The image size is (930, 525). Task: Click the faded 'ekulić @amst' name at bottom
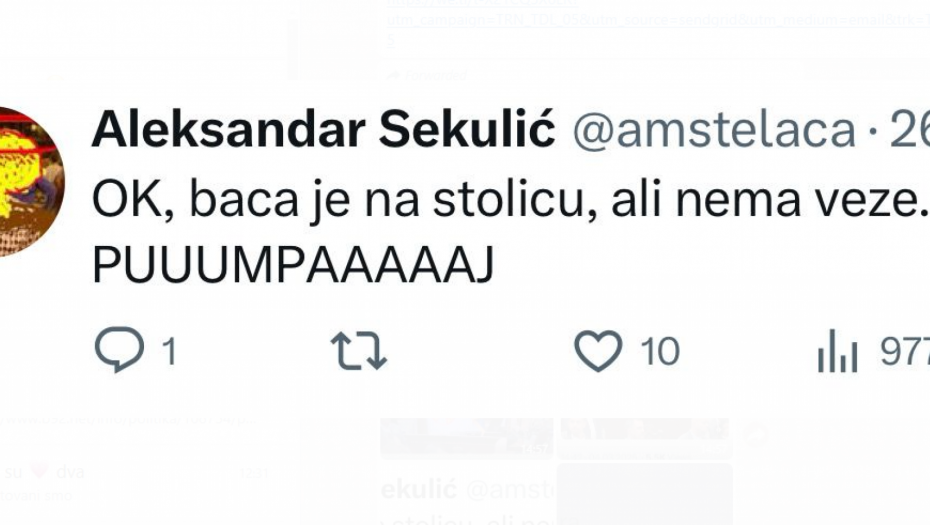[466, 490]
